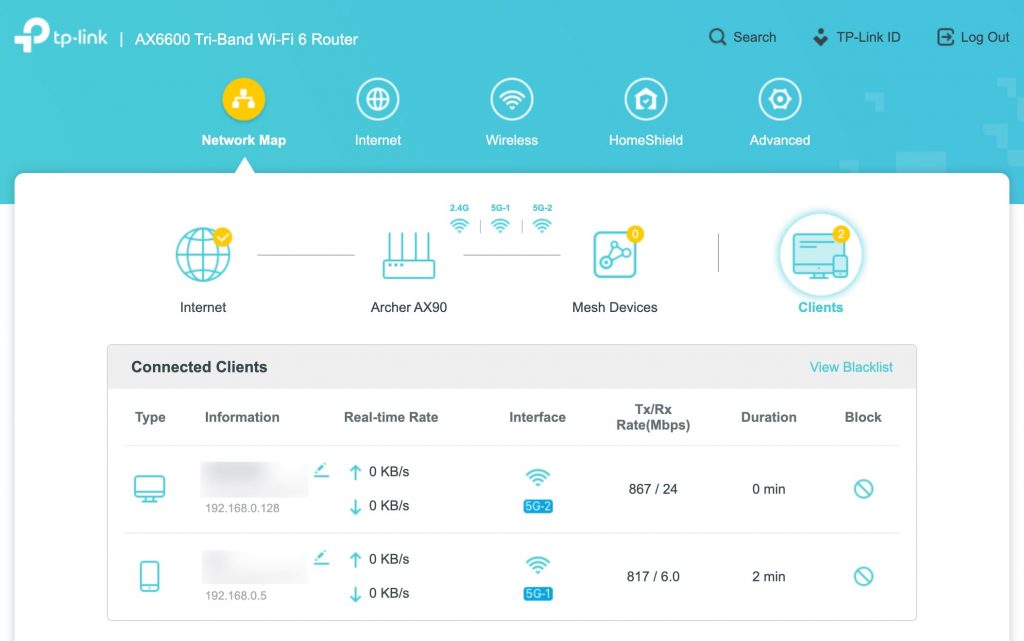Select the Archer AX90 router icon
Image resolution: width=1024 pixels, height=641 pixels.
click(409, 255)
